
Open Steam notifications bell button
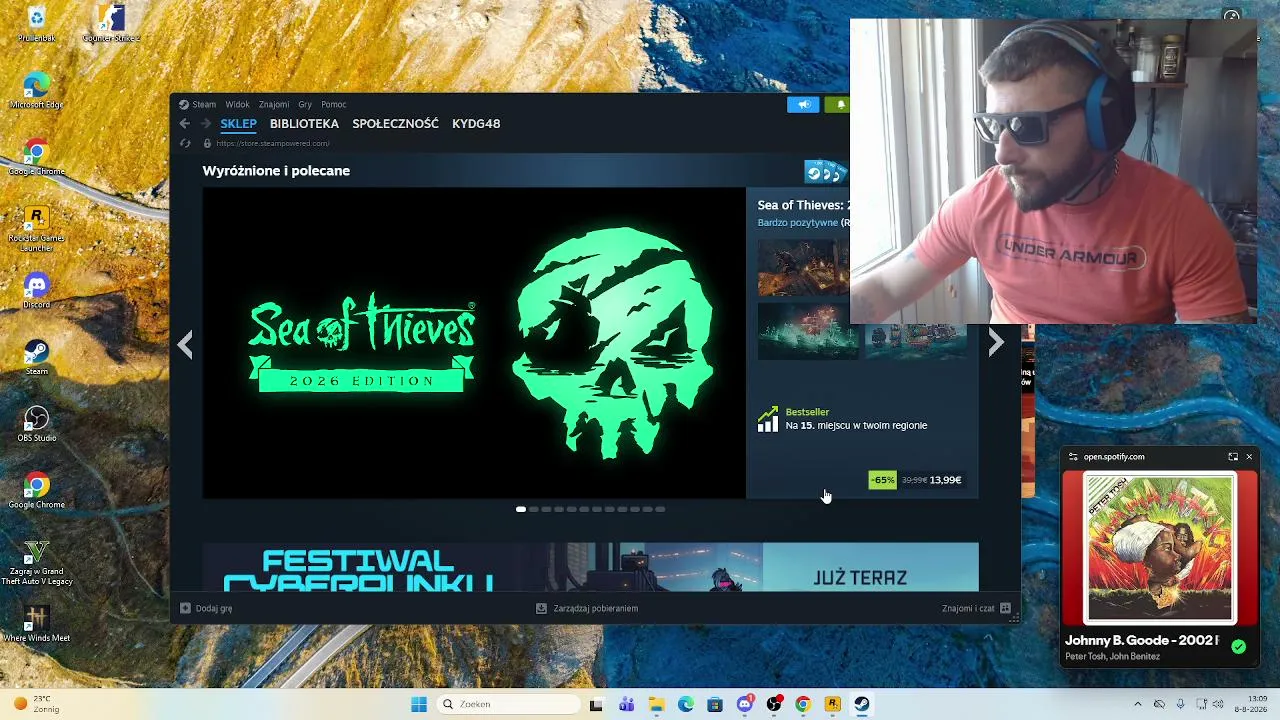click(x=840, y=104)
